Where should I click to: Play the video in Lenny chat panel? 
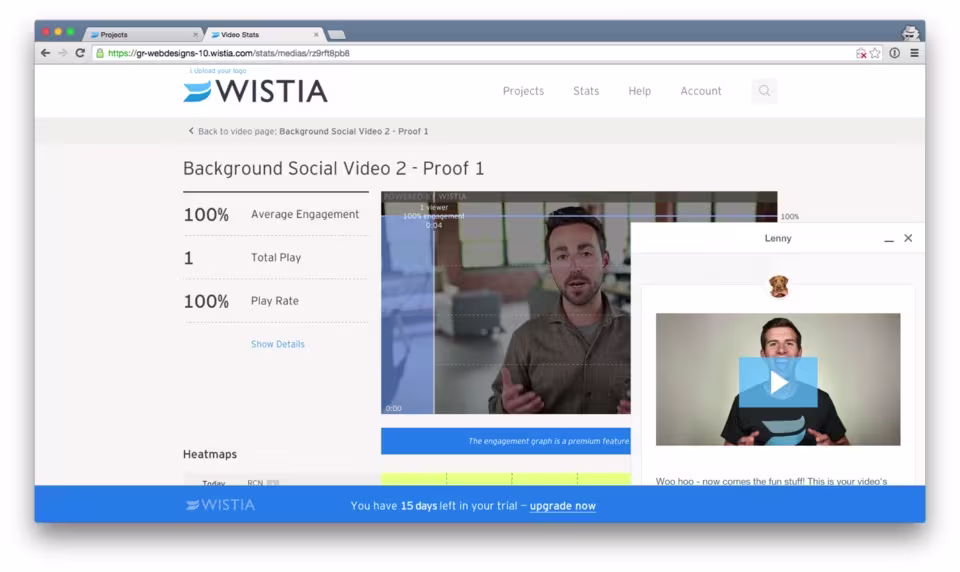778,382
